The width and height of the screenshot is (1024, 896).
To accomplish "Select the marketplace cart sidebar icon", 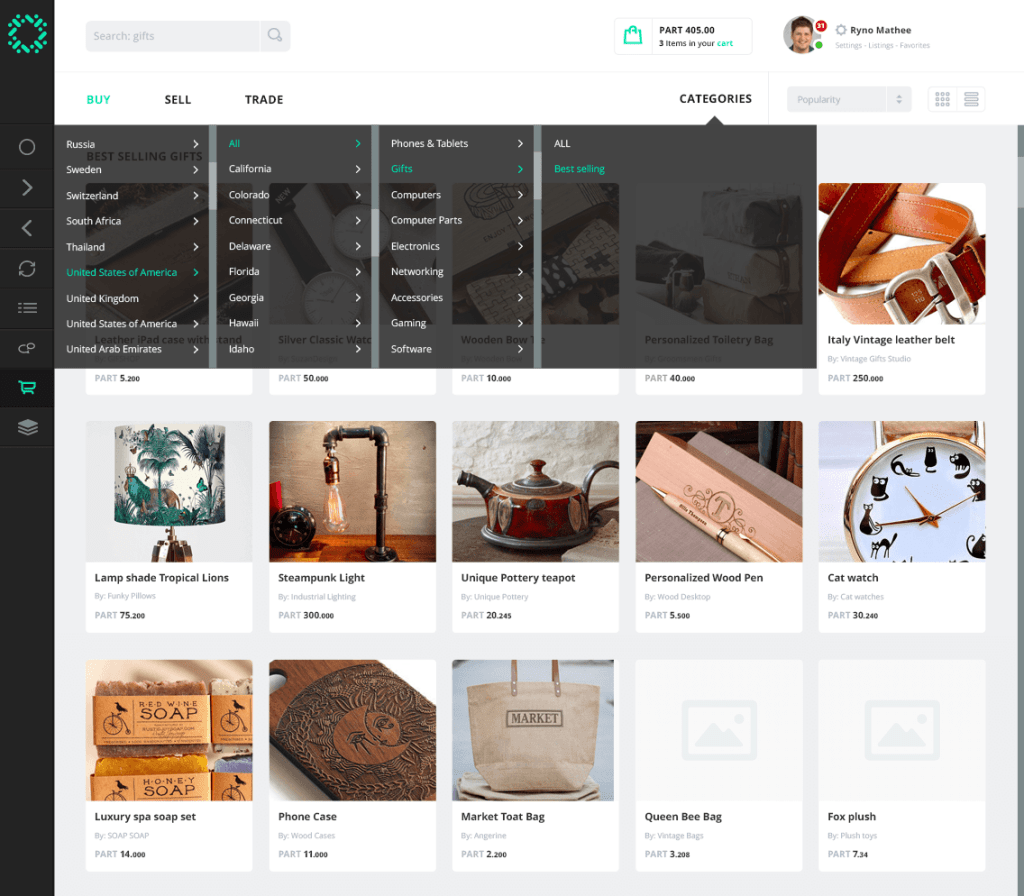I will (x=27, y=388).
